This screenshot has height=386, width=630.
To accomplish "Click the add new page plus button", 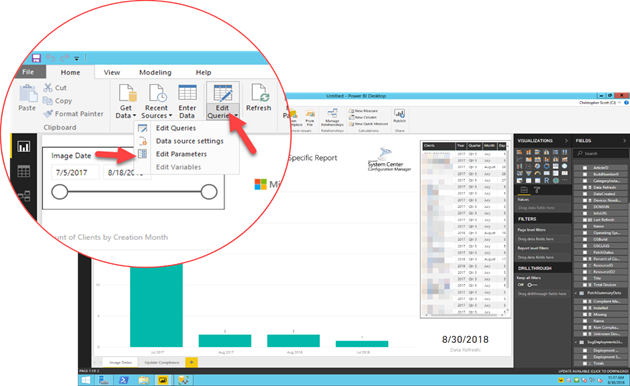I will pos(191,362).
